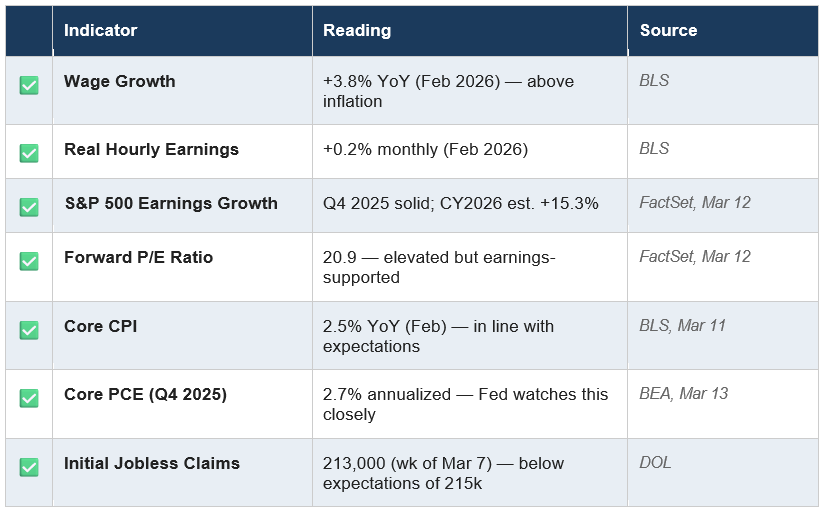
Task: Click the checkmark next to S&P 500 Earnings Growth
Action: [x=29, y=207]
